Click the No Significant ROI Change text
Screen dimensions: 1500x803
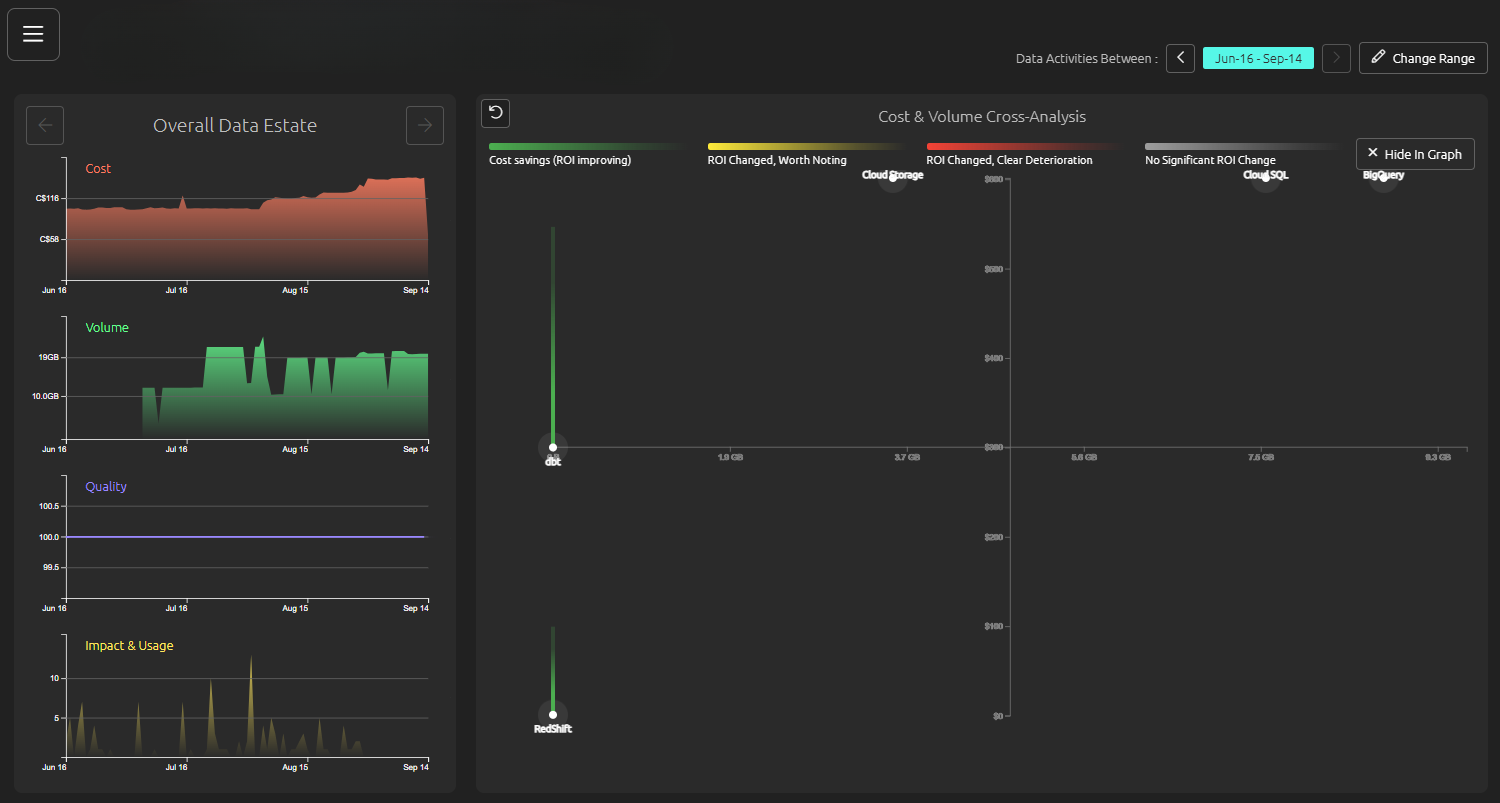click(x=1210, y=160)
